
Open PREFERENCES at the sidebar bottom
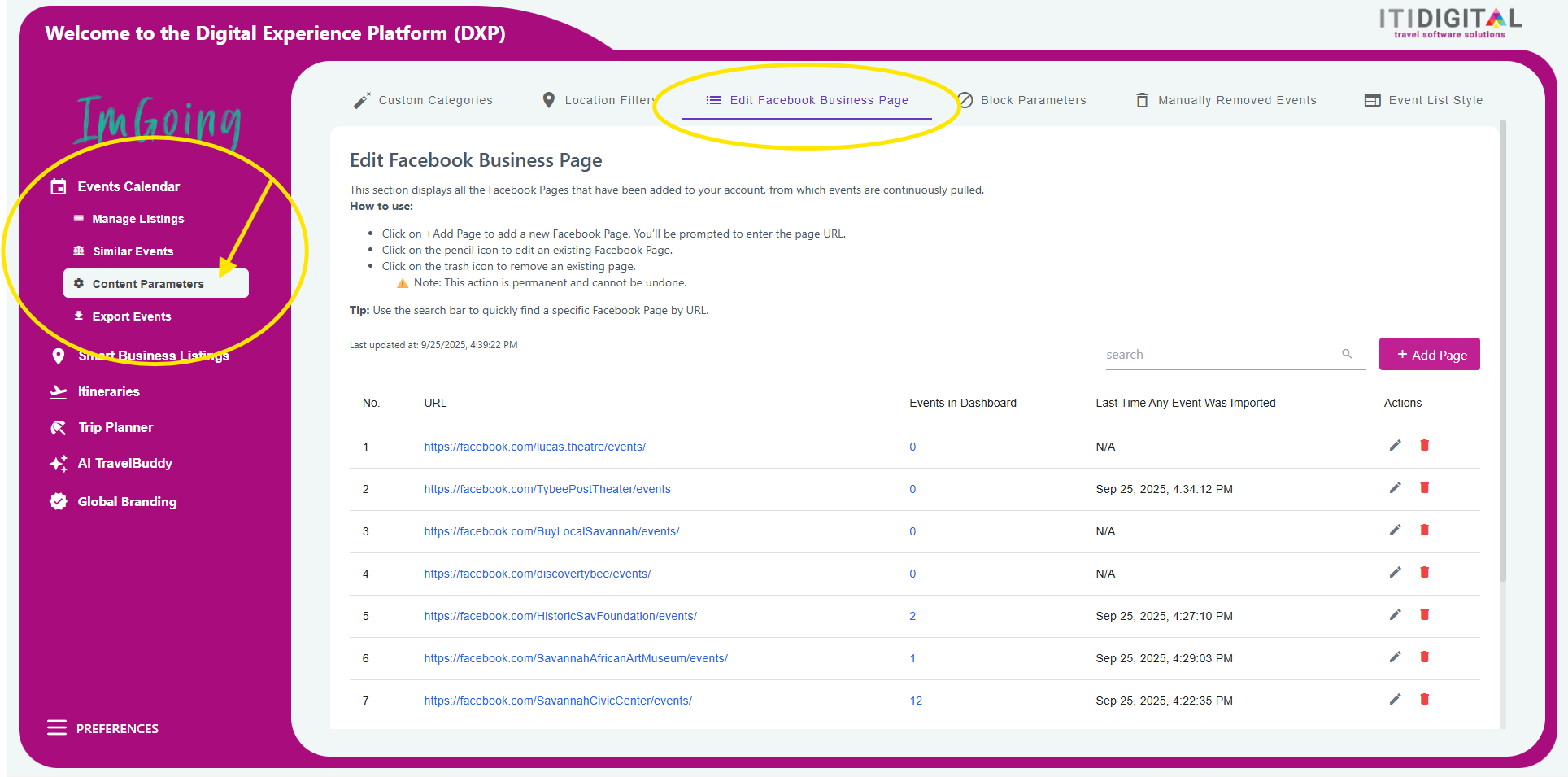click(117, 728)
